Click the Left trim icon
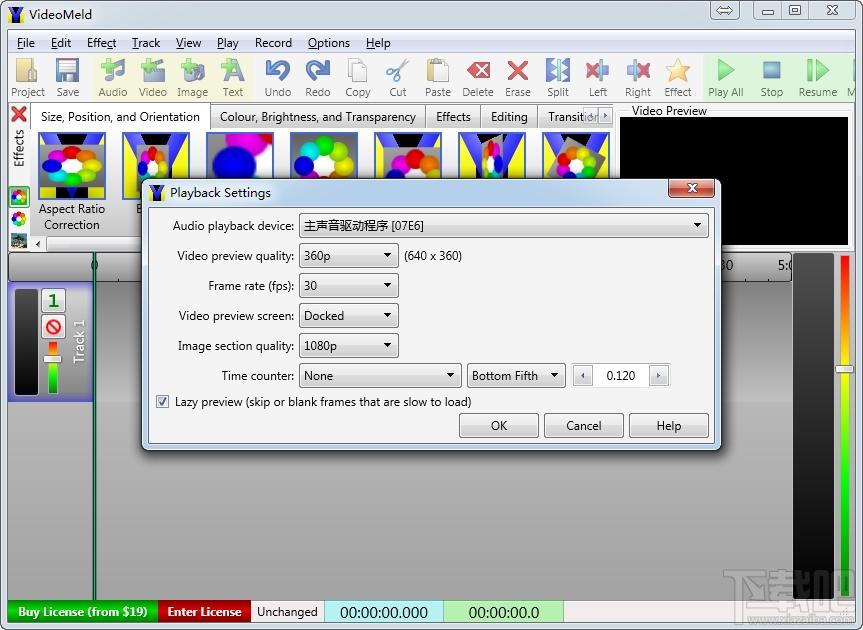This screenshot has width=863, height=630. (598, 77)
